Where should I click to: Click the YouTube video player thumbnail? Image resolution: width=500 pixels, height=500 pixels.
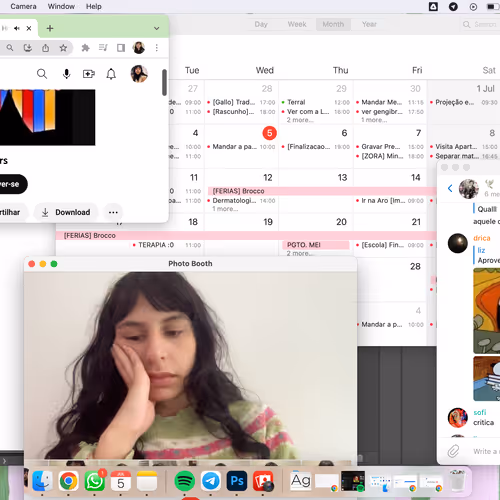tap(47, 117)
